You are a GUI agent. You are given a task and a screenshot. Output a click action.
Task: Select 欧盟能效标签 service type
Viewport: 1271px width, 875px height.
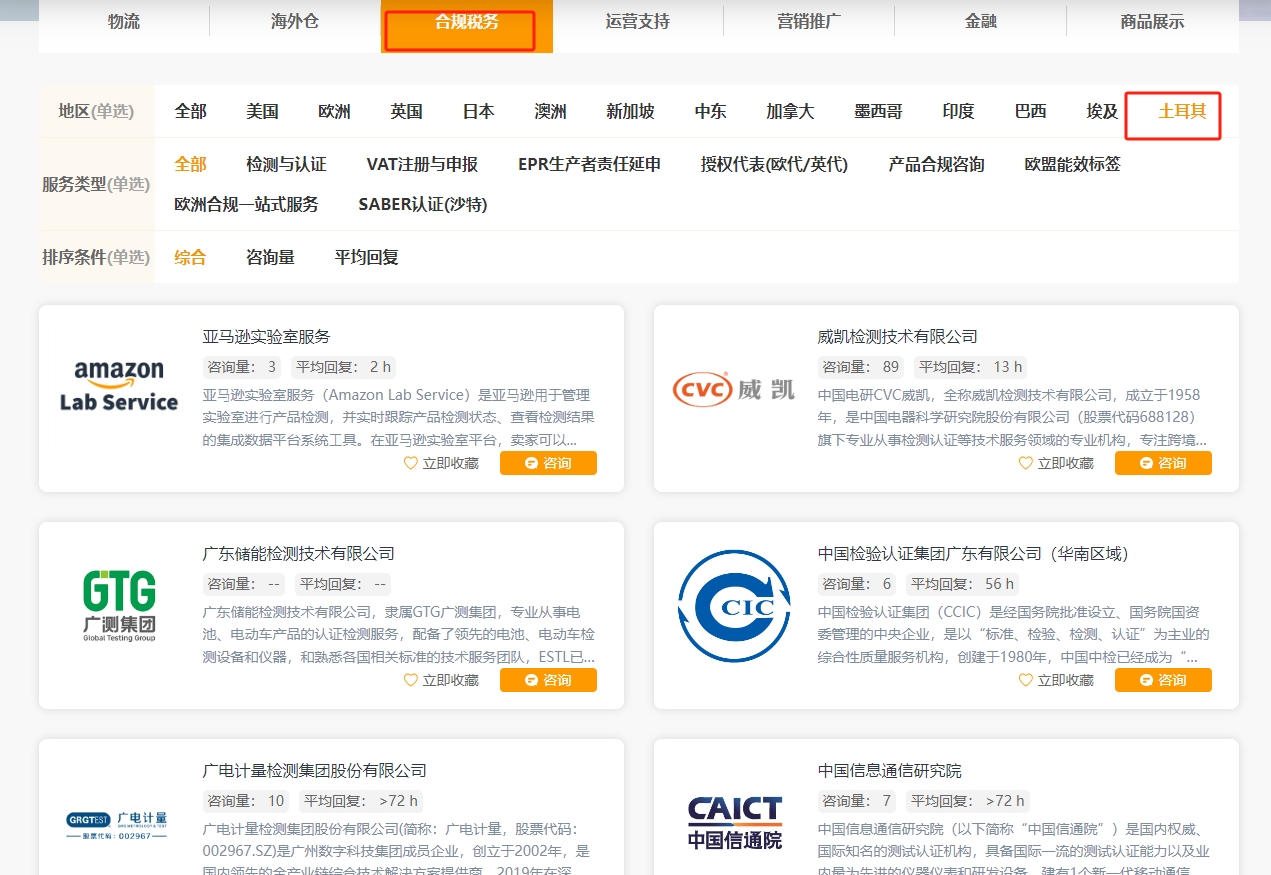pos(1072,164)
